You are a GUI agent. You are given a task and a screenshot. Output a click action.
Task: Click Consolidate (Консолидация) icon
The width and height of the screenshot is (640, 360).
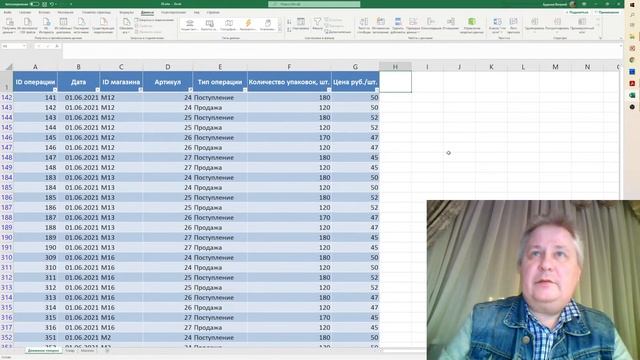431,24
